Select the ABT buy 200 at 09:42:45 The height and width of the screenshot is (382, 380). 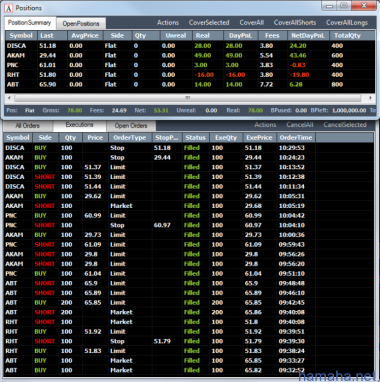pyautogui.click(x=188, y=302)
